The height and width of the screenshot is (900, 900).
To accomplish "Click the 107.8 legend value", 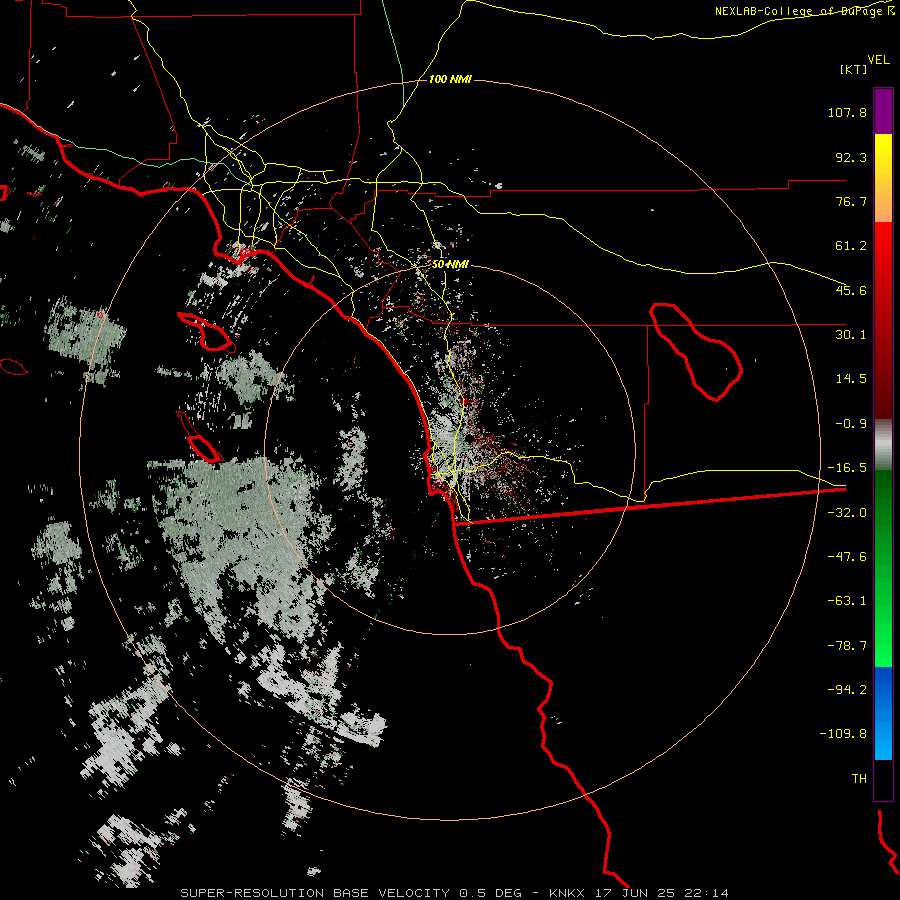I will pyautogui.click(x=847, y=112).
